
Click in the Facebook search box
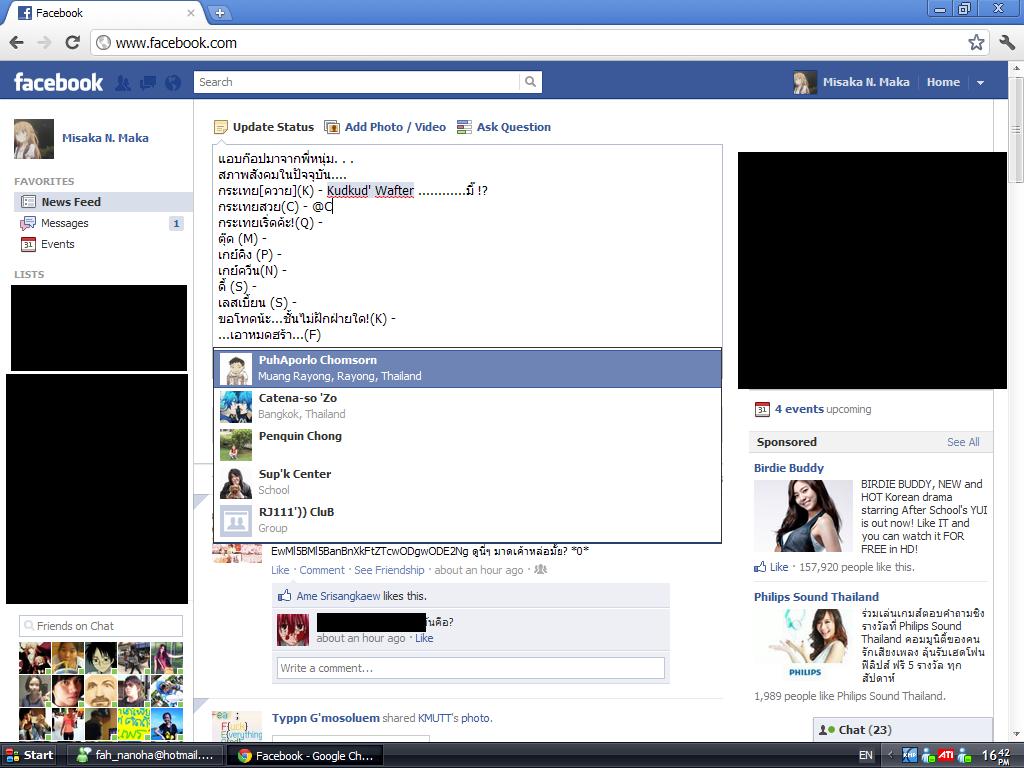pyautogui.click(x=357, y=82)
